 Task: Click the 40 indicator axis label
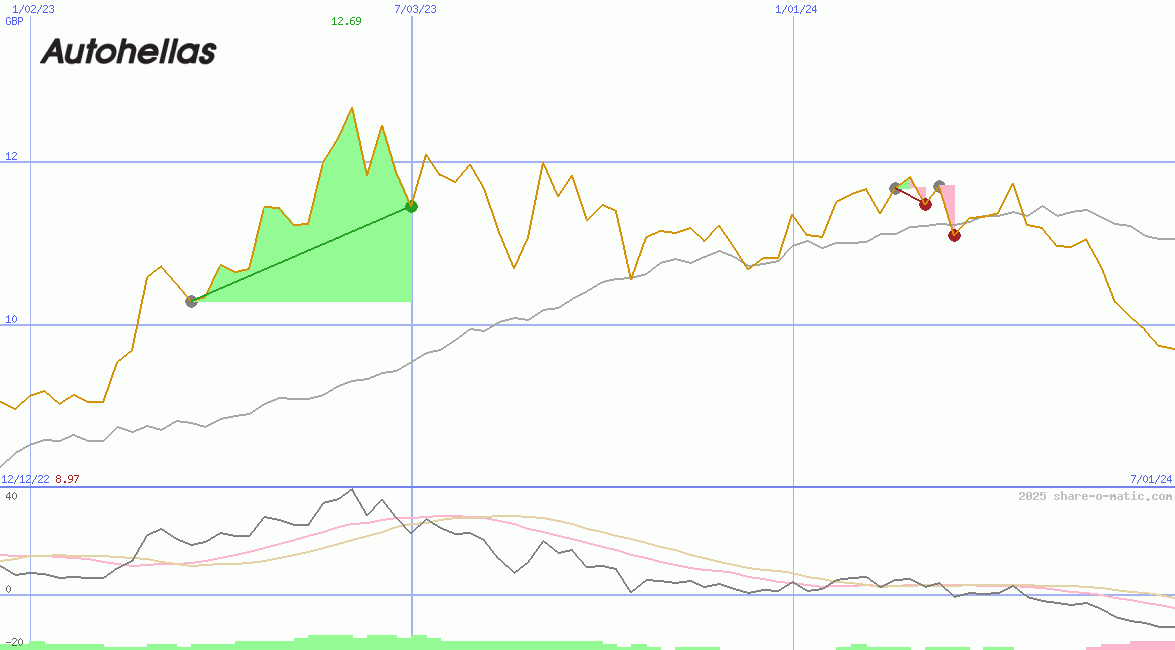coord(11,496)
